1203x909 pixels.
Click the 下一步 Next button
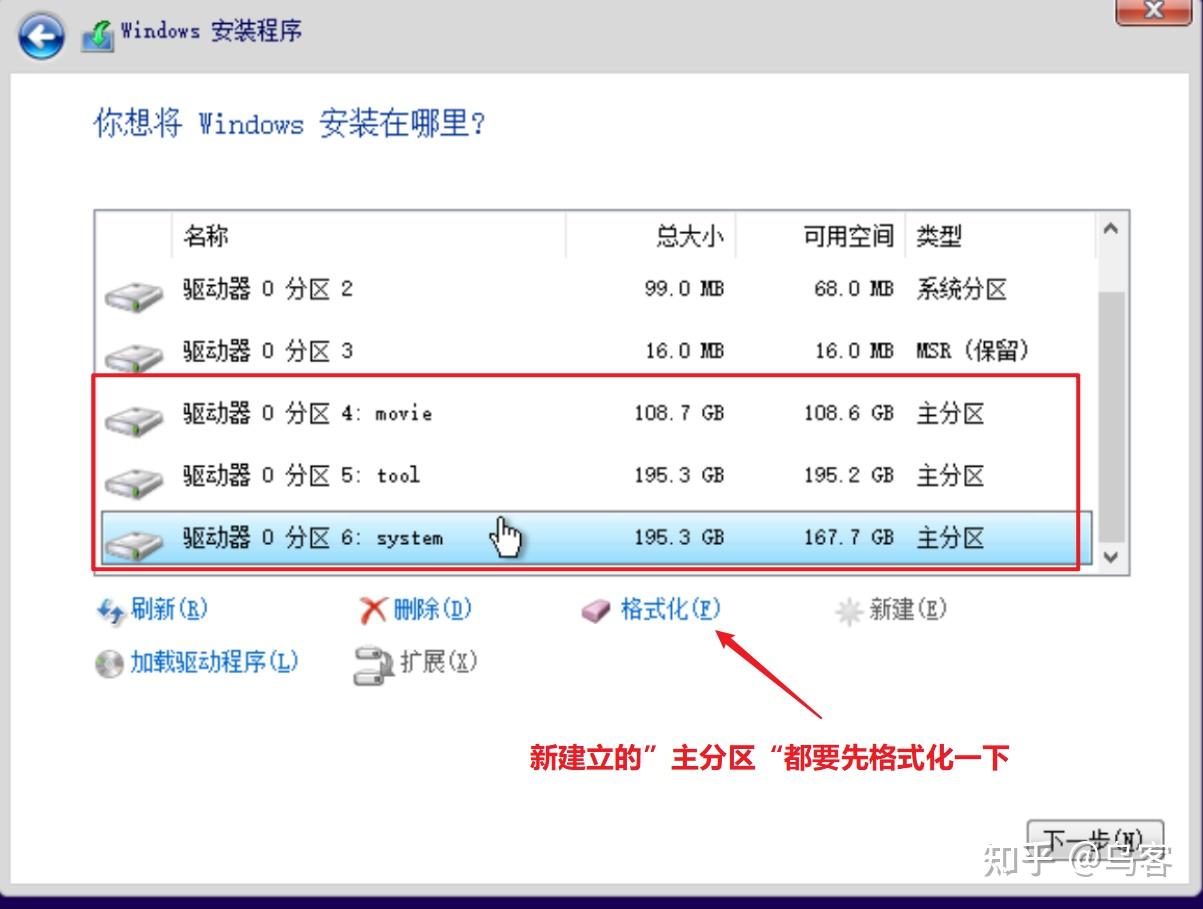[x=1096, y=840]
